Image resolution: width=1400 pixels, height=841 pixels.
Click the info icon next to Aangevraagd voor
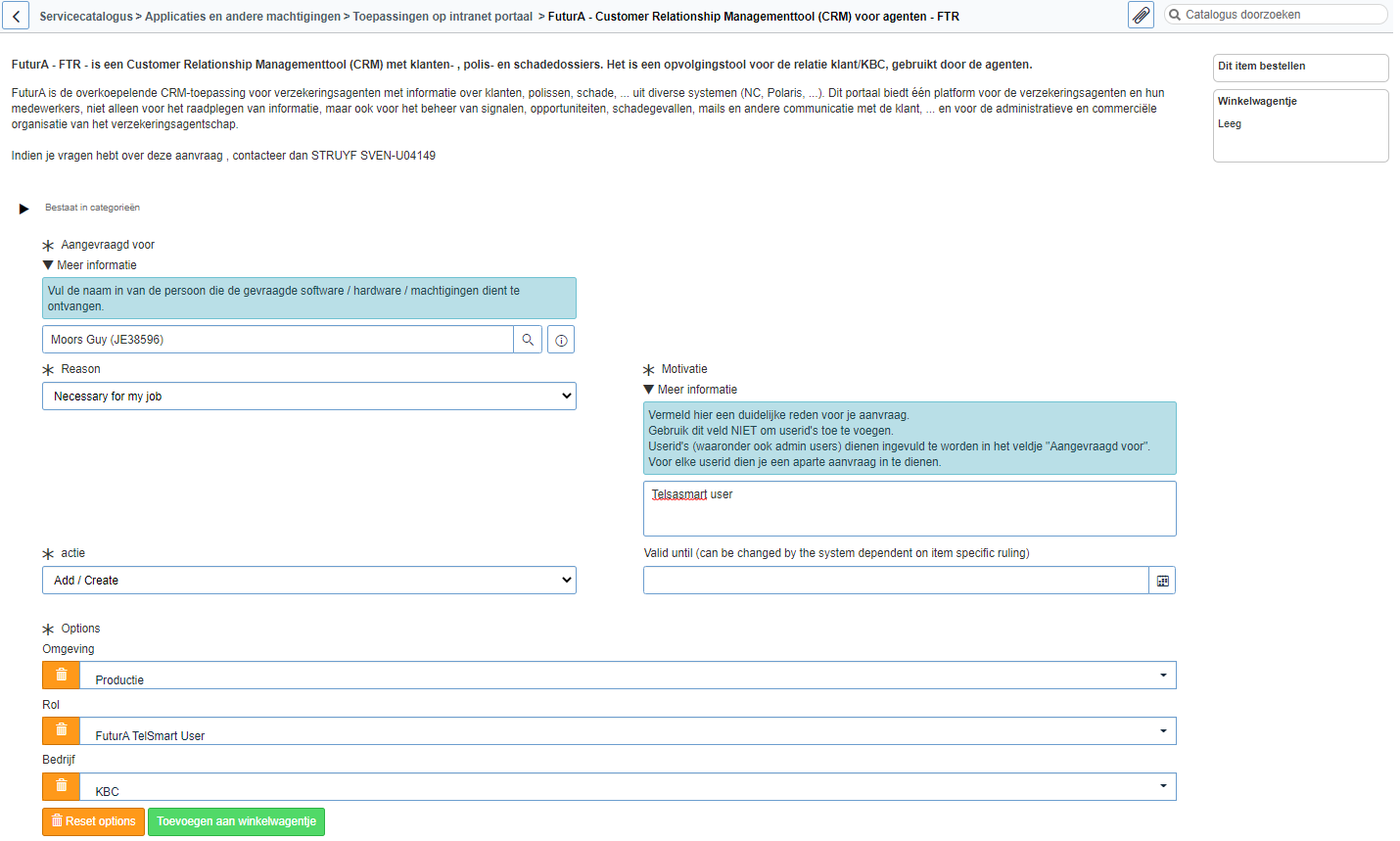point(561,340)
